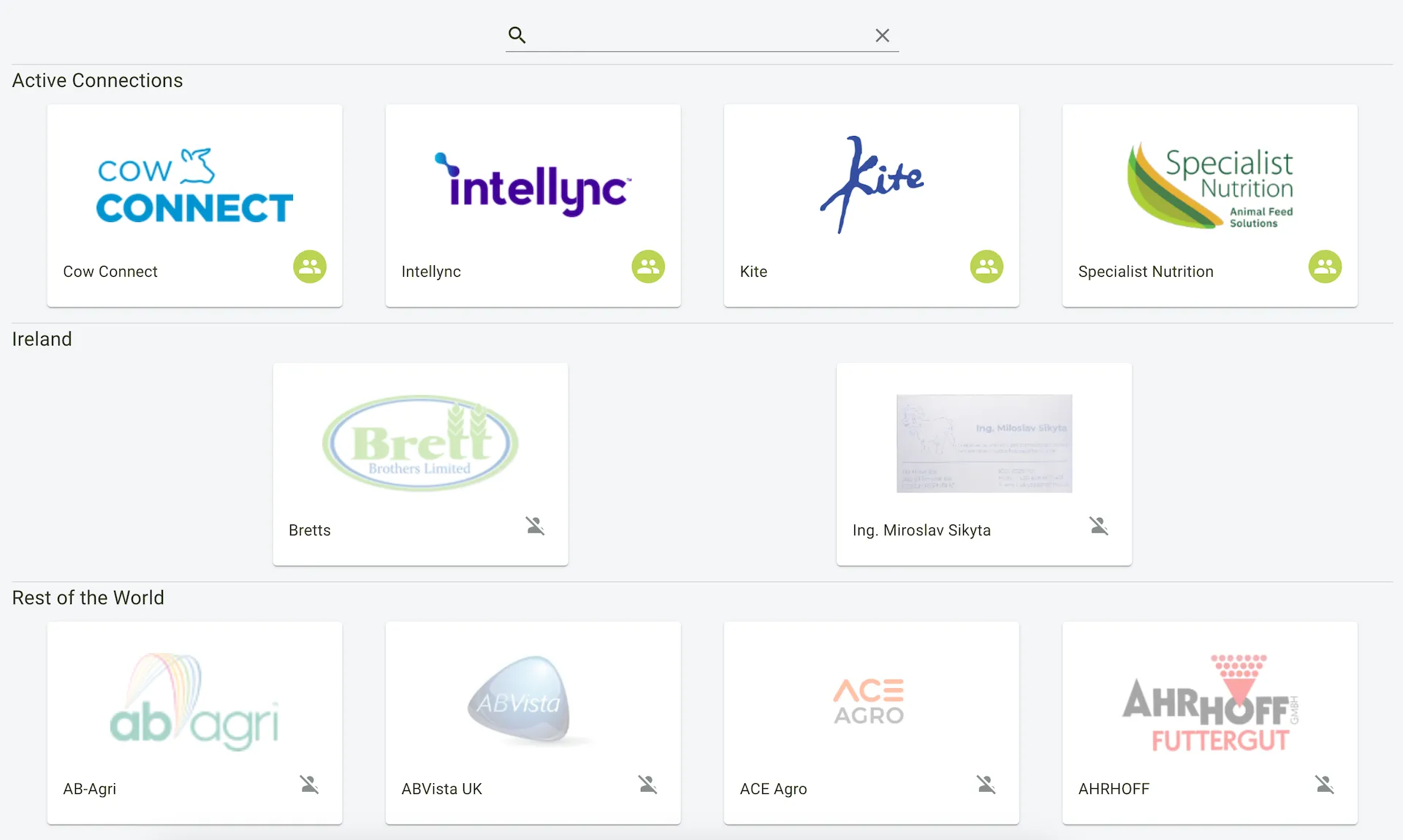1403x840 pixels.
Task: Click Ing. Miroslav Sikyta disconnected icon
Action: pyautogui.click(x=1099, y=526)
